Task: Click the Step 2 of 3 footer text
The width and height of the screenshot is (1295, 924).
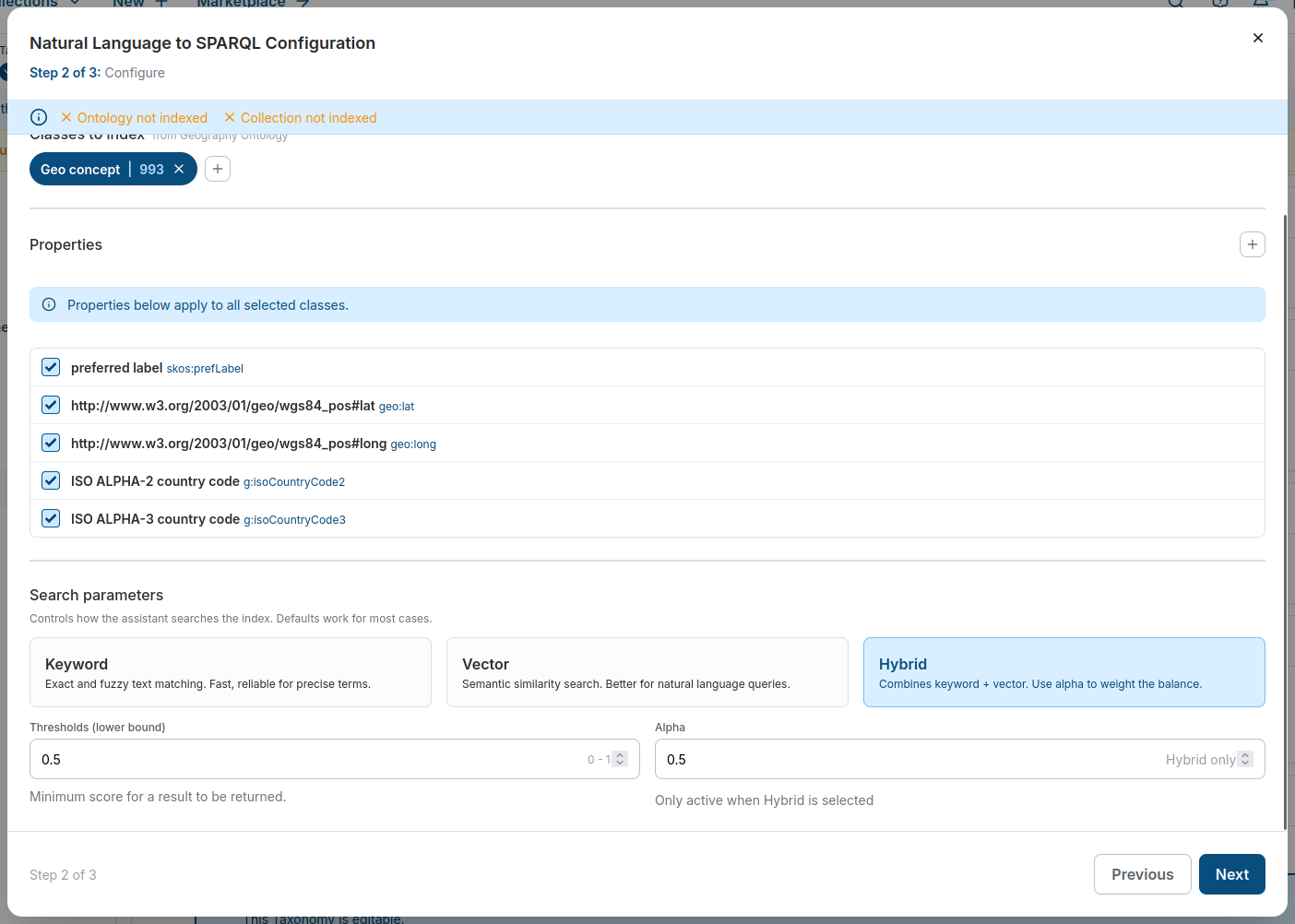Action: click(63, 874)
